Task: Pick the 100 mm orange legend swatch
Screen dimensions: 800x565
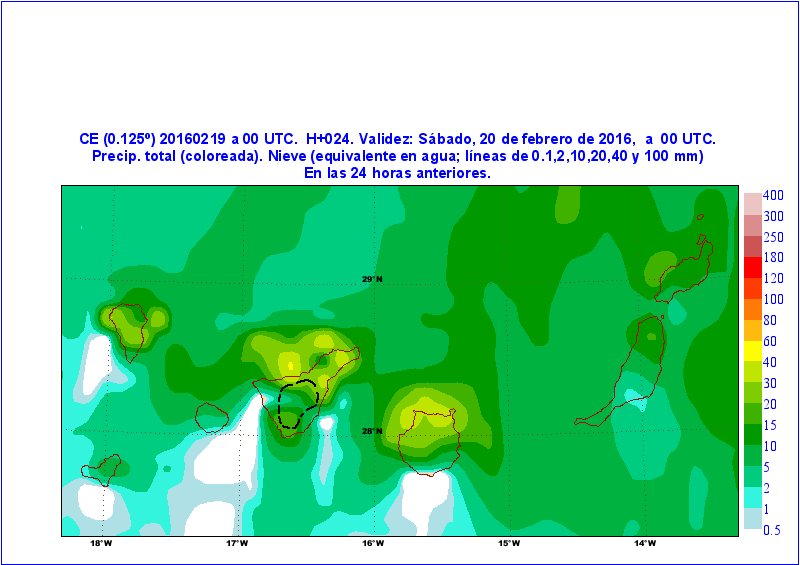Action: coord(753,308)
